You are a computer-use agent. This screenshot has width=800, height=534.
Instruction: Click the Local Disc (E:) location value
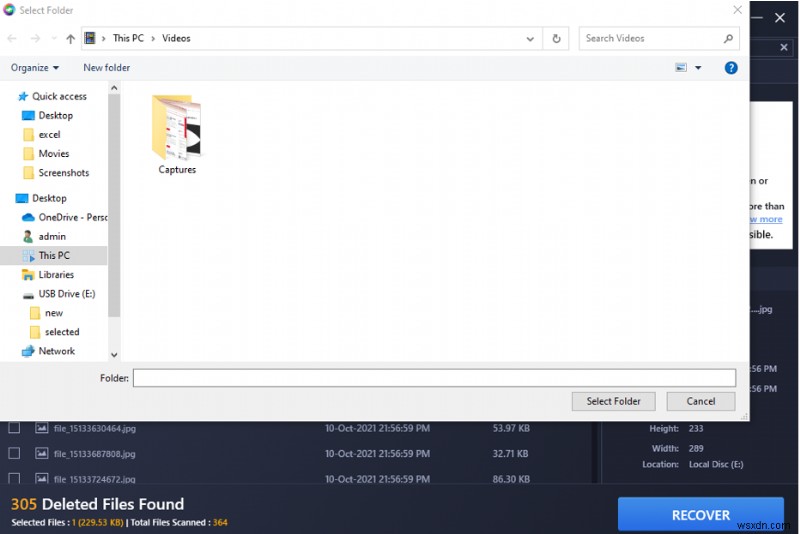(716, 465)
